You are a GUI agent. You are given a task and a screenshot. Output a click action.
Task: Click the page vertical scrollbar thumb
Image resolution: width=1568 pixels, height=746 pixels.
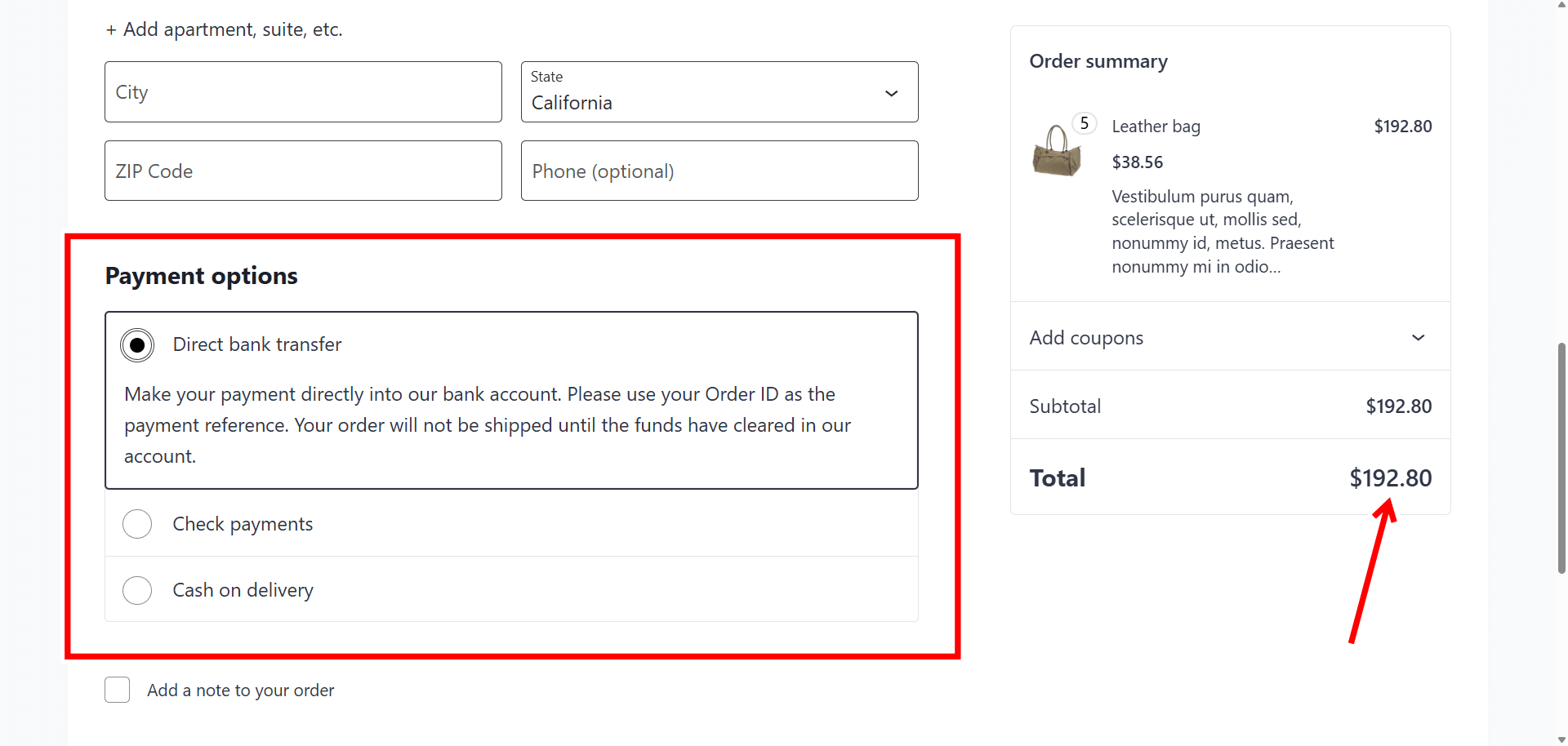(1561, 458)
